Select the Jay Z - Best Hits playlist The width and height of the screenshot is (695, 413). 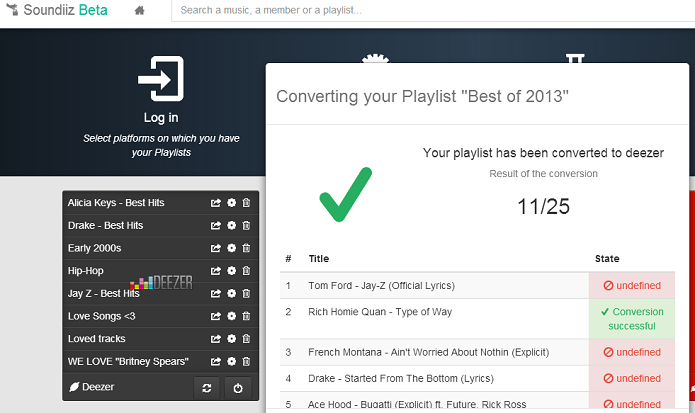(x=103, y=293)
